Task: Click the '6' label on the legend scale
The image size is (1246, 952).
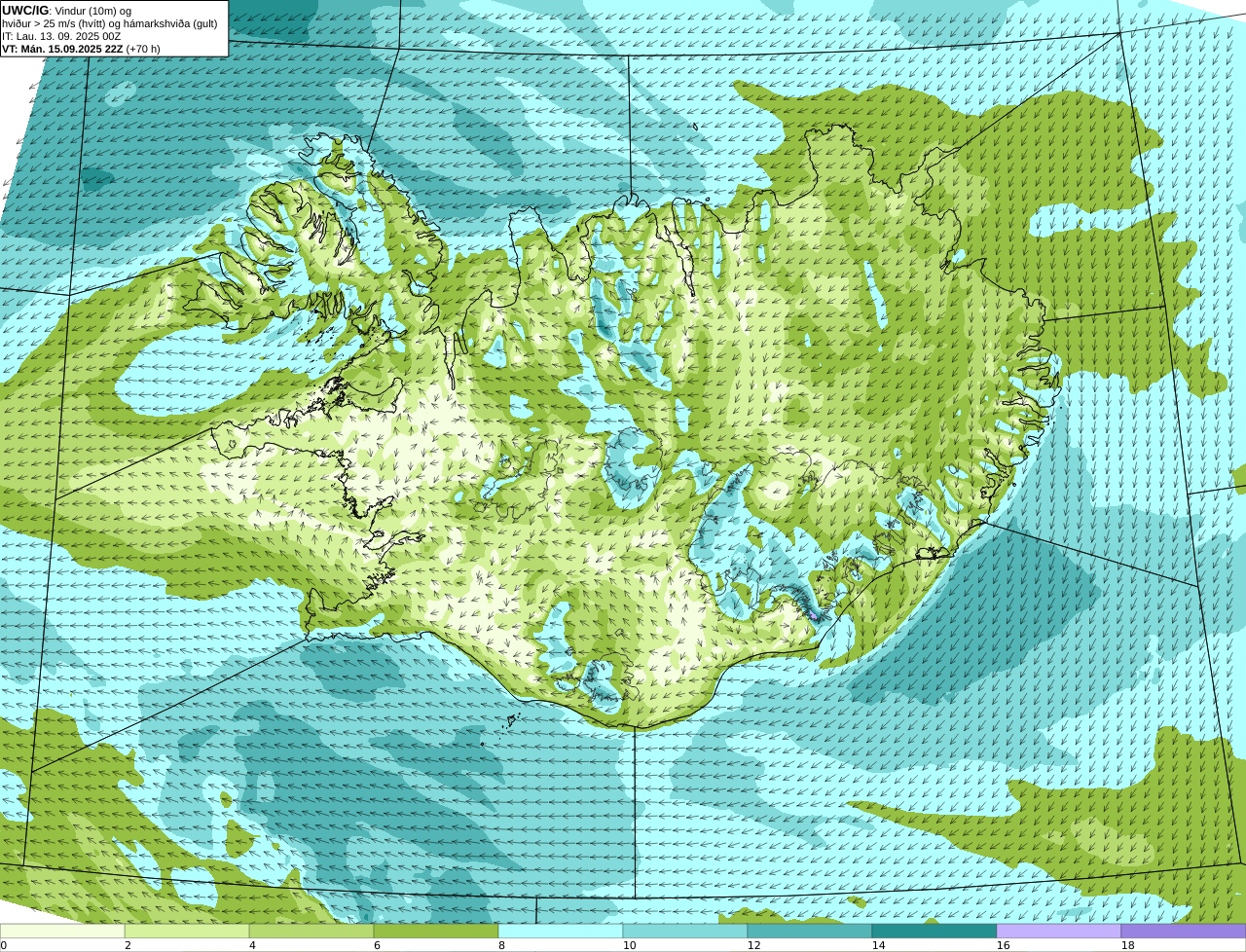Action: [x=377, y=945]
